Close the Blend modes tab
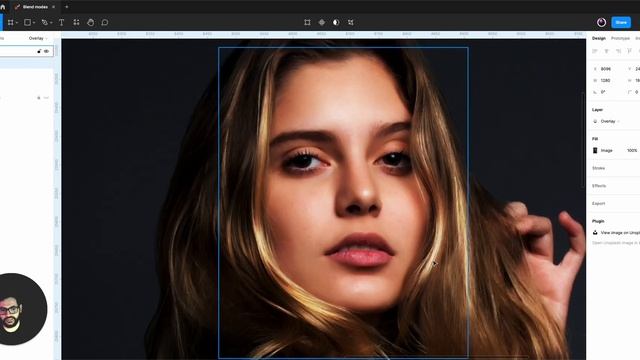Screen dimensions: 640x360 click(53, 7)
